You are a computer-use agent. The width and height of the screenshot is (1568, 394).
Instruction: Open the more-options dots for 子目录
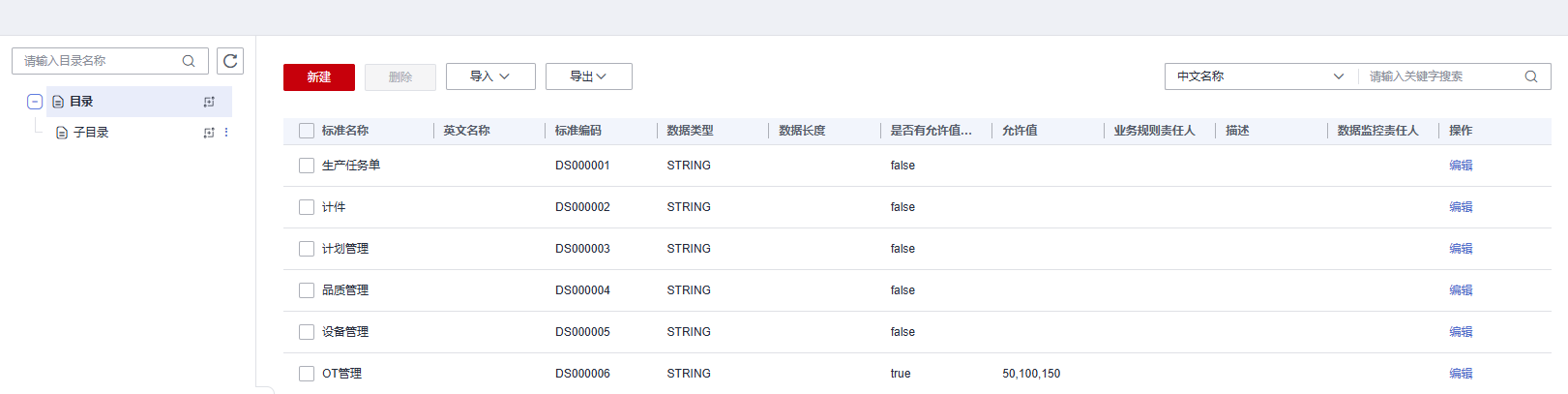226,133
